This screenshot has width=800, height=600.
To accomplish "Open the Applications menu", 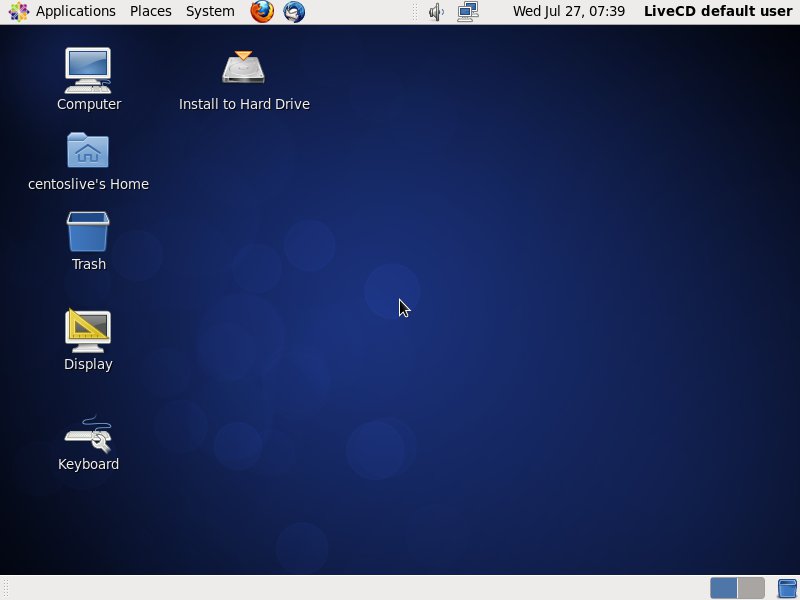I will [62, 11].
